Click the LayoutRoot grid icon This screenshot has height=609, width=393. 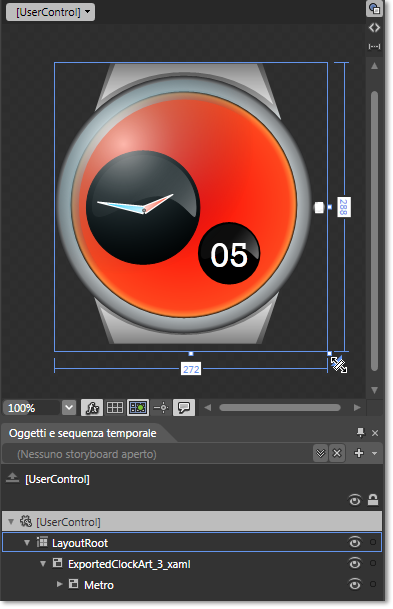[42, 542]
